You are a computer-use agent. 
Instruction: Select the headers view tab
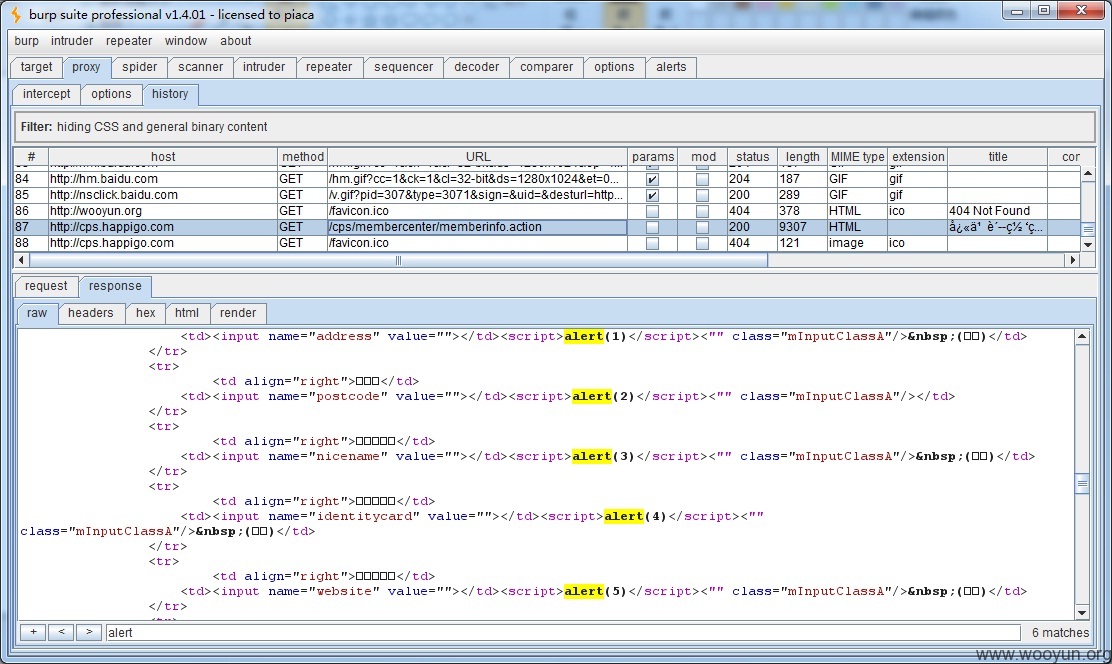tap(91, 313)
